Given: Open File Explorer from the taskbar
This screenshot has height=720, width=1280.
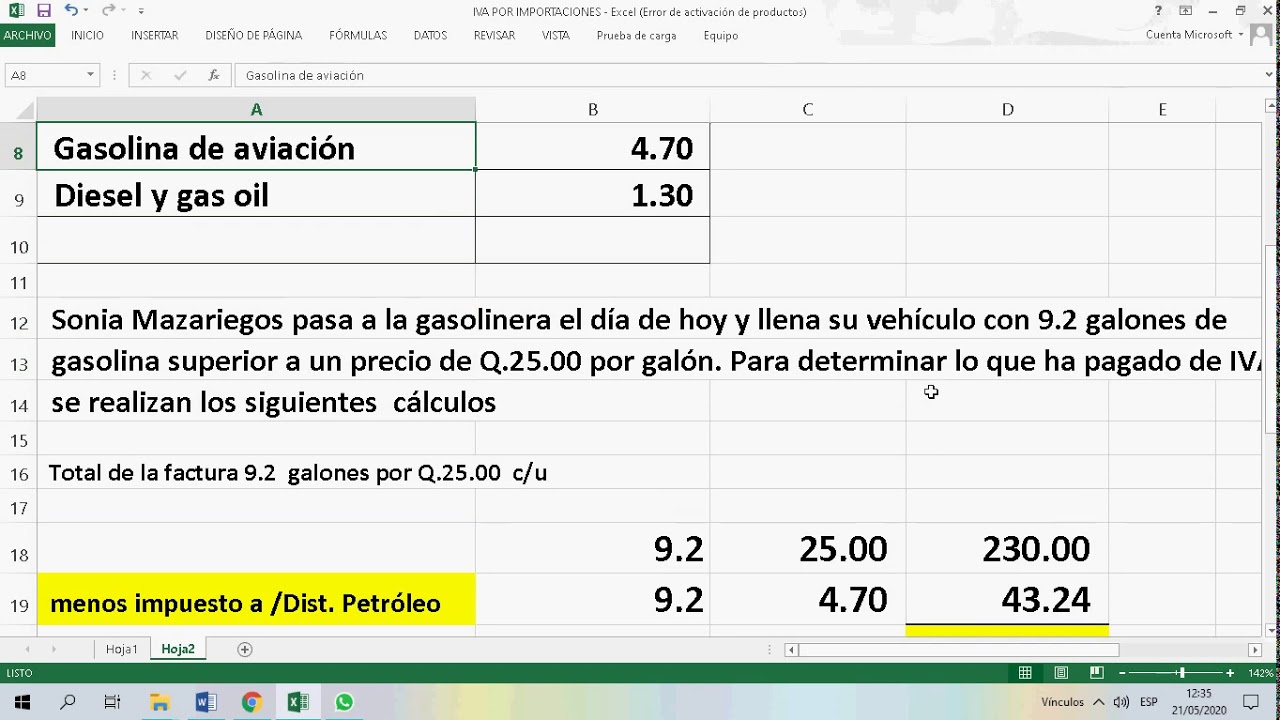Looking at the screenshot, I should [159, 702].
